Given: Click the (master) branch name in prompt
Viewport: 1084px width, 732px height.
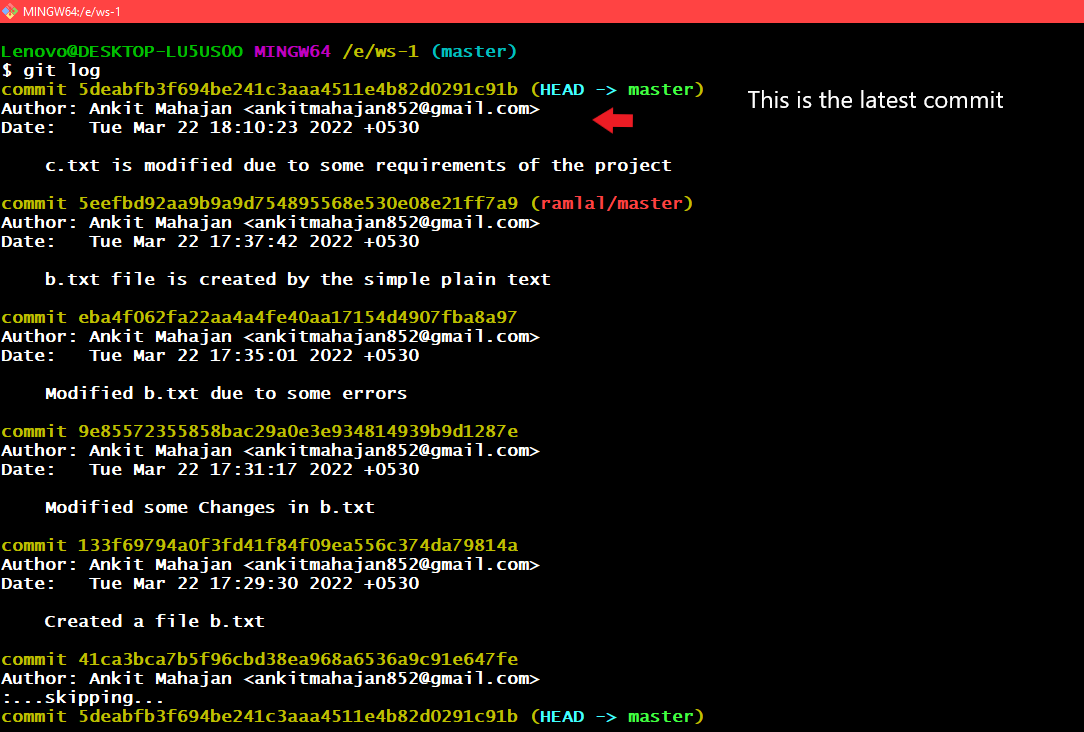Looking at the screenshot, I should click(474, 52).
